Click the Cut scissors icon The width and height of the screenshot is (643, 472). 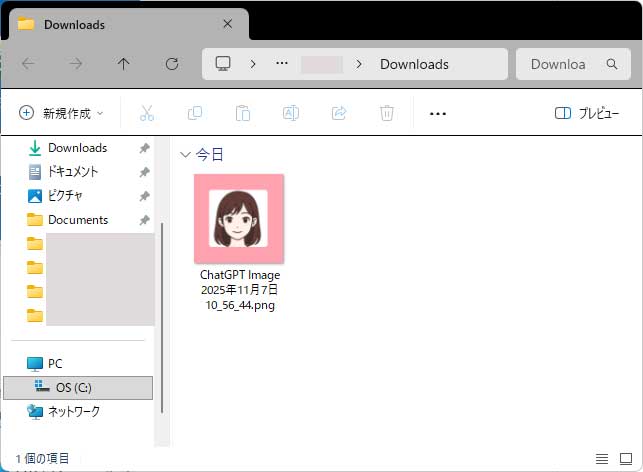(147, 113)
